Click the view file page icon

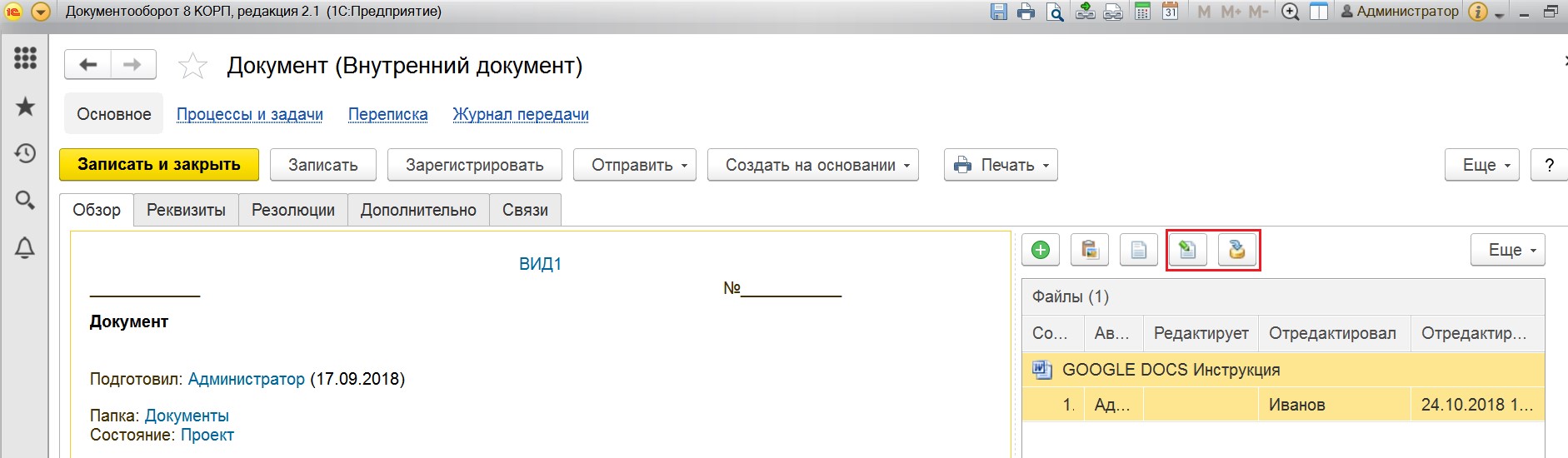pos(1139,250)
